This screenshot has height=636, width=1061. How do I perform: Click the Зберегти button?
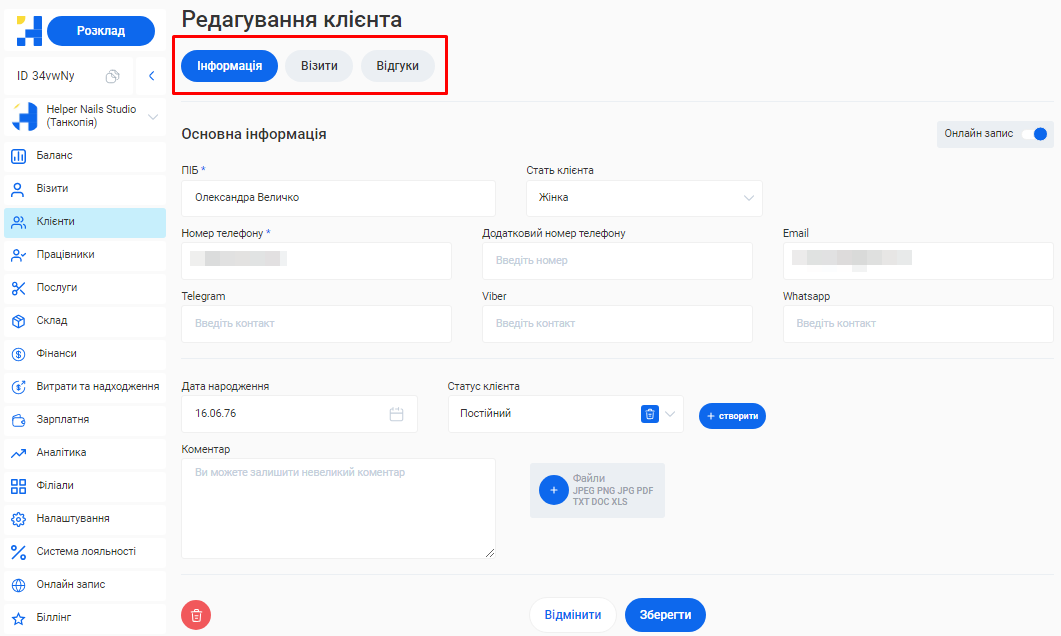pos(665,615)
